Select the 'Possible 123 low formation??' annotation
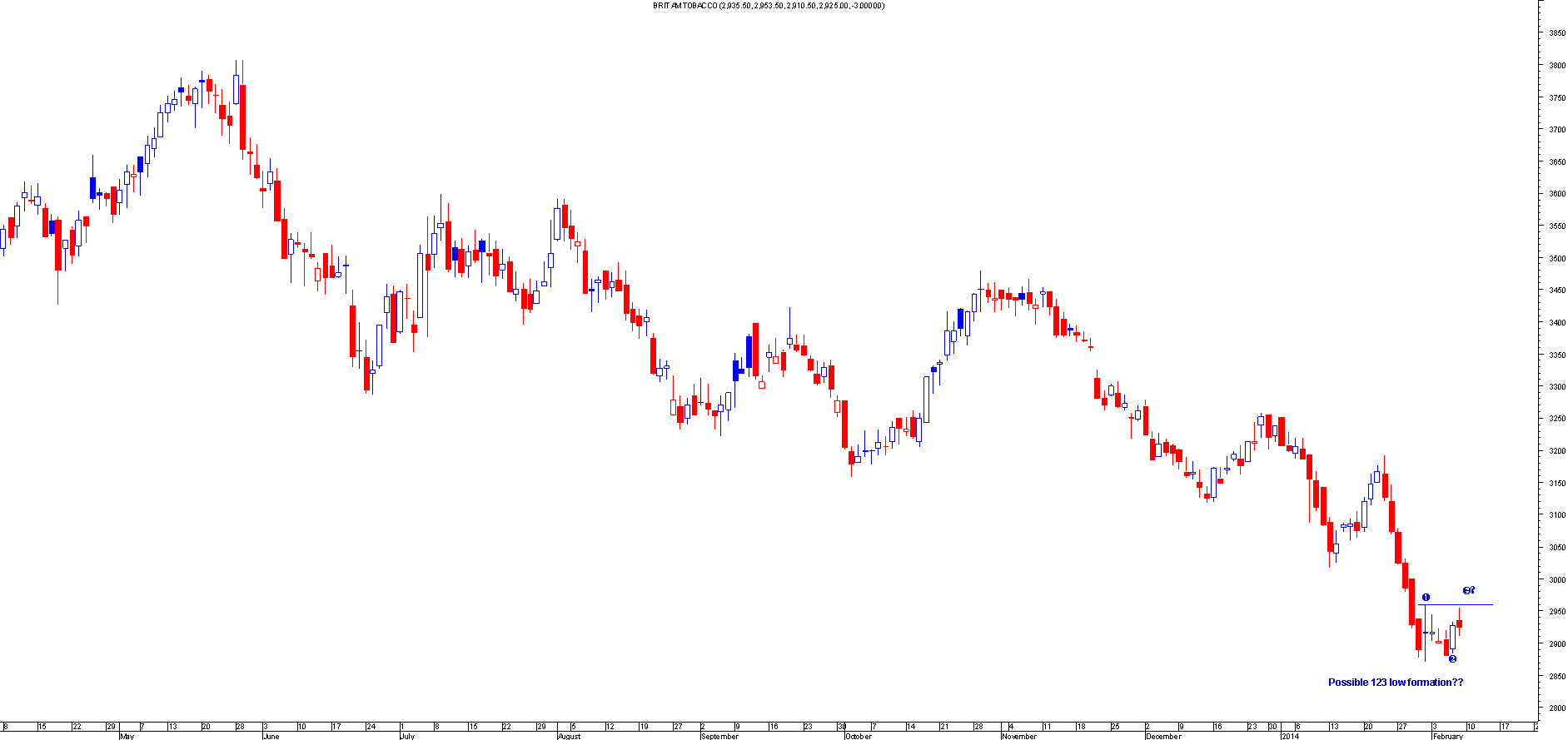The image size is (1568, 740). [1395, 683]
